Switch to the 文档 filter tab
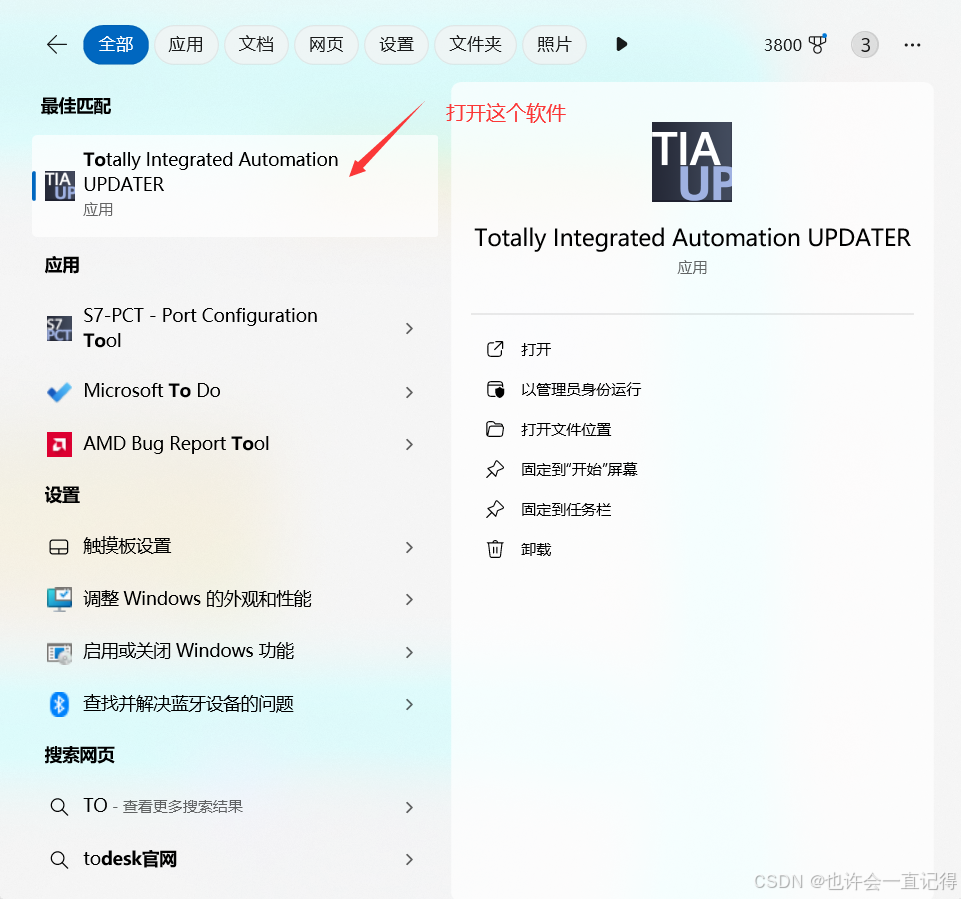Image resolution: width=961 pixels, height=899 pixels. [256, 44]
